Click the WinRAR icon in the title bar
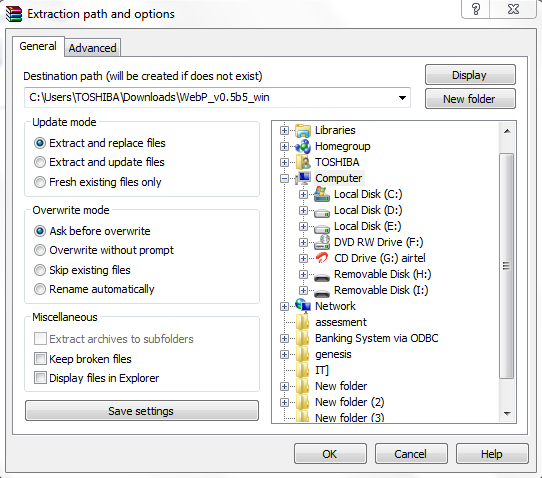542x478 pixels. pos(14,14)
